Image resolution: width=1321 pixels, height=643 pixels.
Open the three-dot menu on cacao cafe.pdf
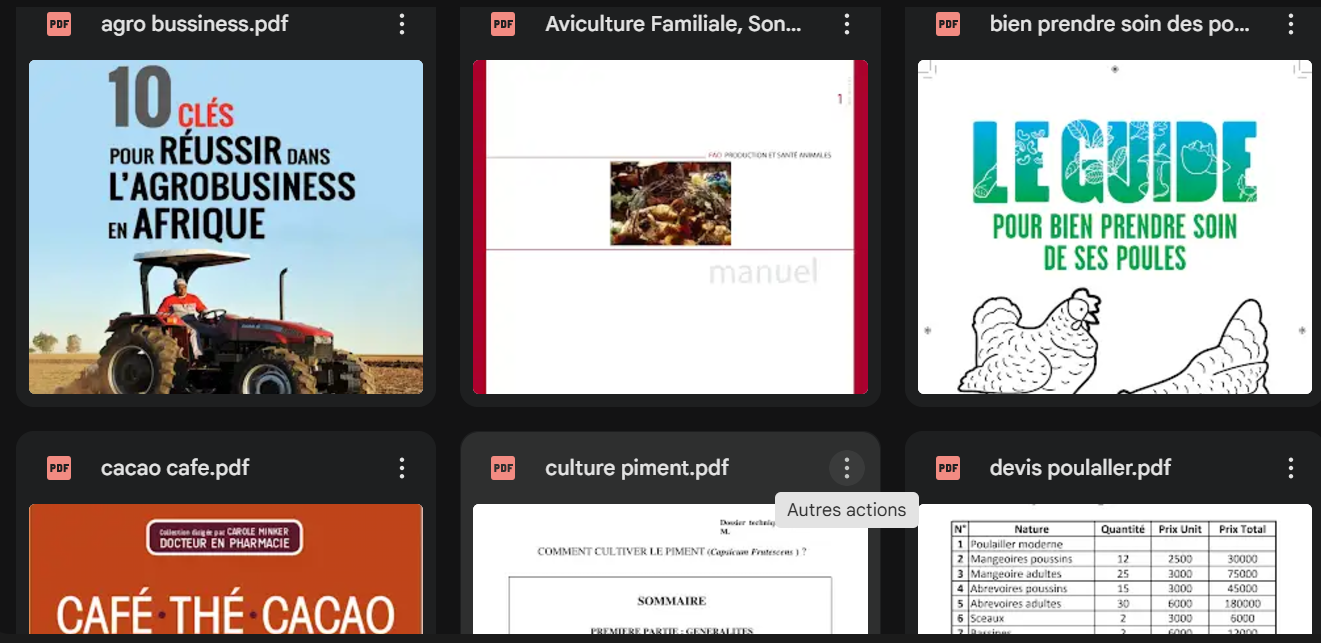tap(402, 467)
